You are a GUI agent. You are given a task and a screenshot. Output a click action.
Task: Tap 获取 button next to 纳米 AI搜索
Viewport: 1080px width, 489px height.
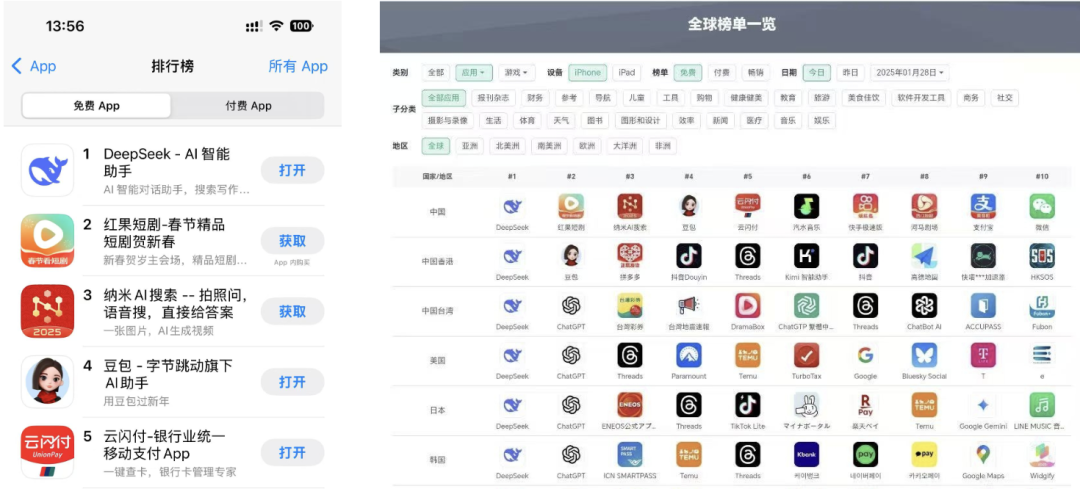click(x=292, y=311)
